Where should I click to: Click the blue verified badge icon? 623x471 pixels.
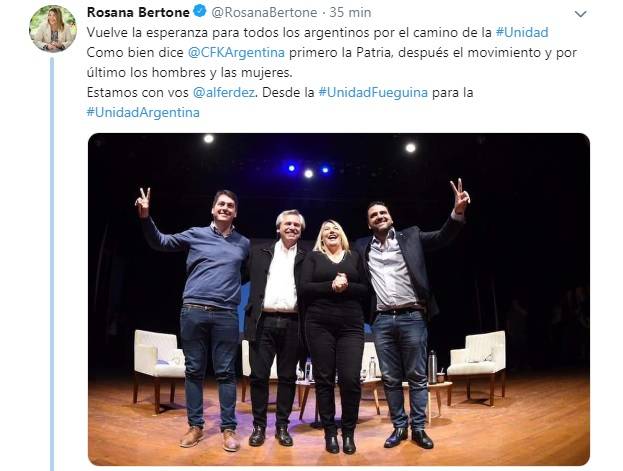click(x=200, y=12)
